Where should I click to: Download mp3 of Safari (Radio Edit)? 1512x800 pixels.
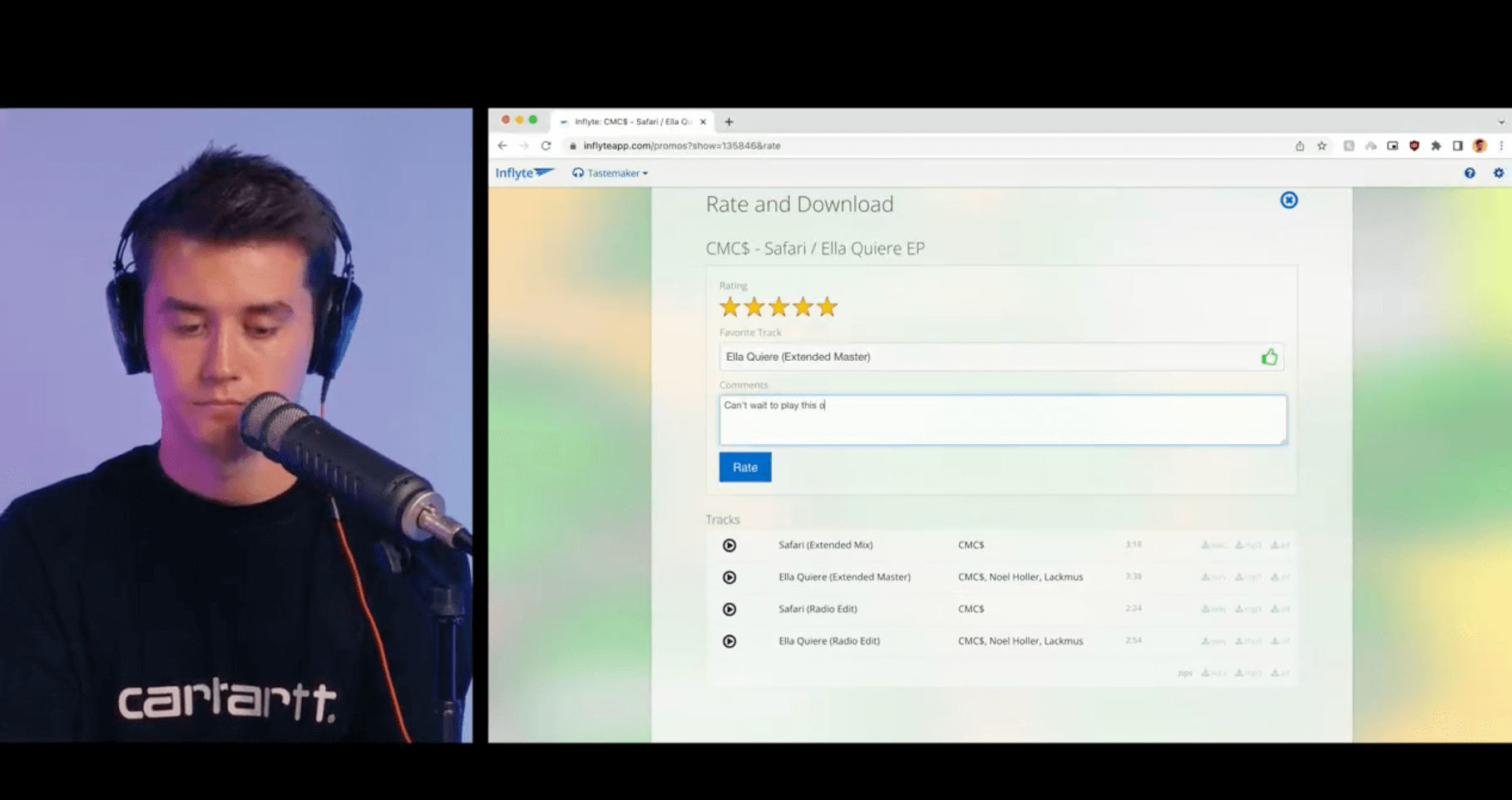pyautogui.click(x=1248, y=610)
